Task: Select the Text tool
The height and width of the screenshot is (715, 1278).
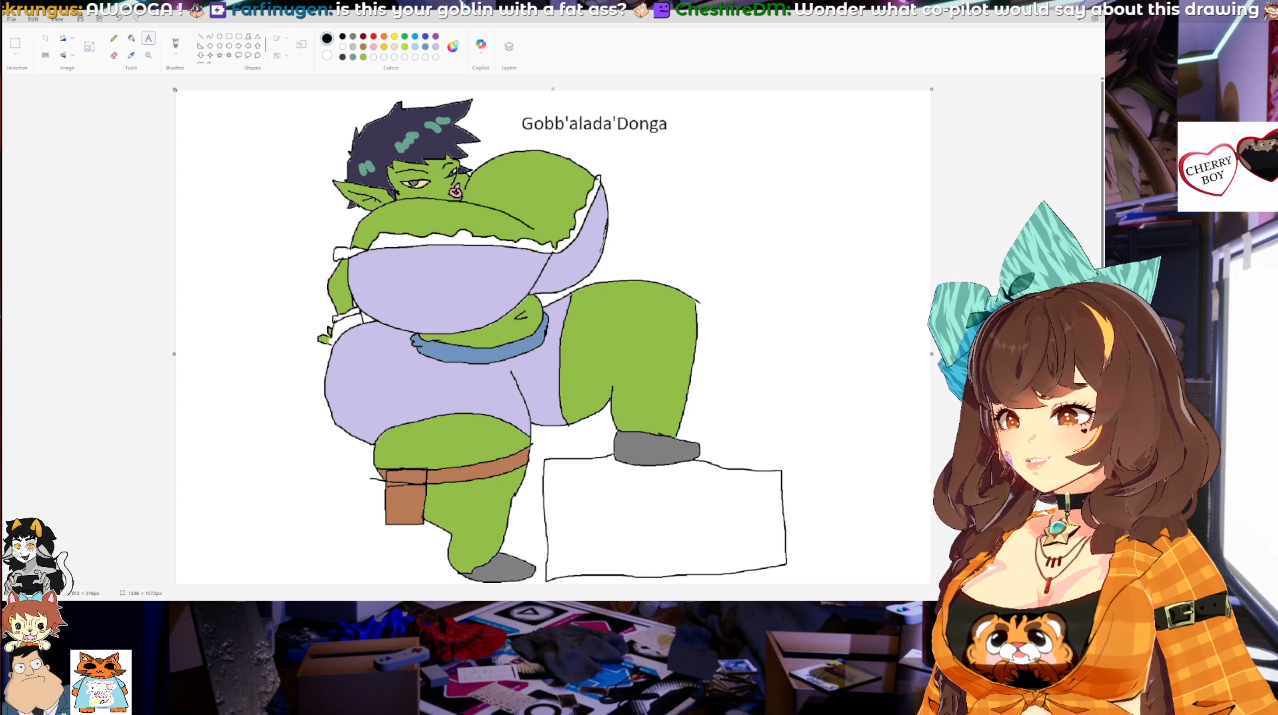Action: [x=148, y=38]
